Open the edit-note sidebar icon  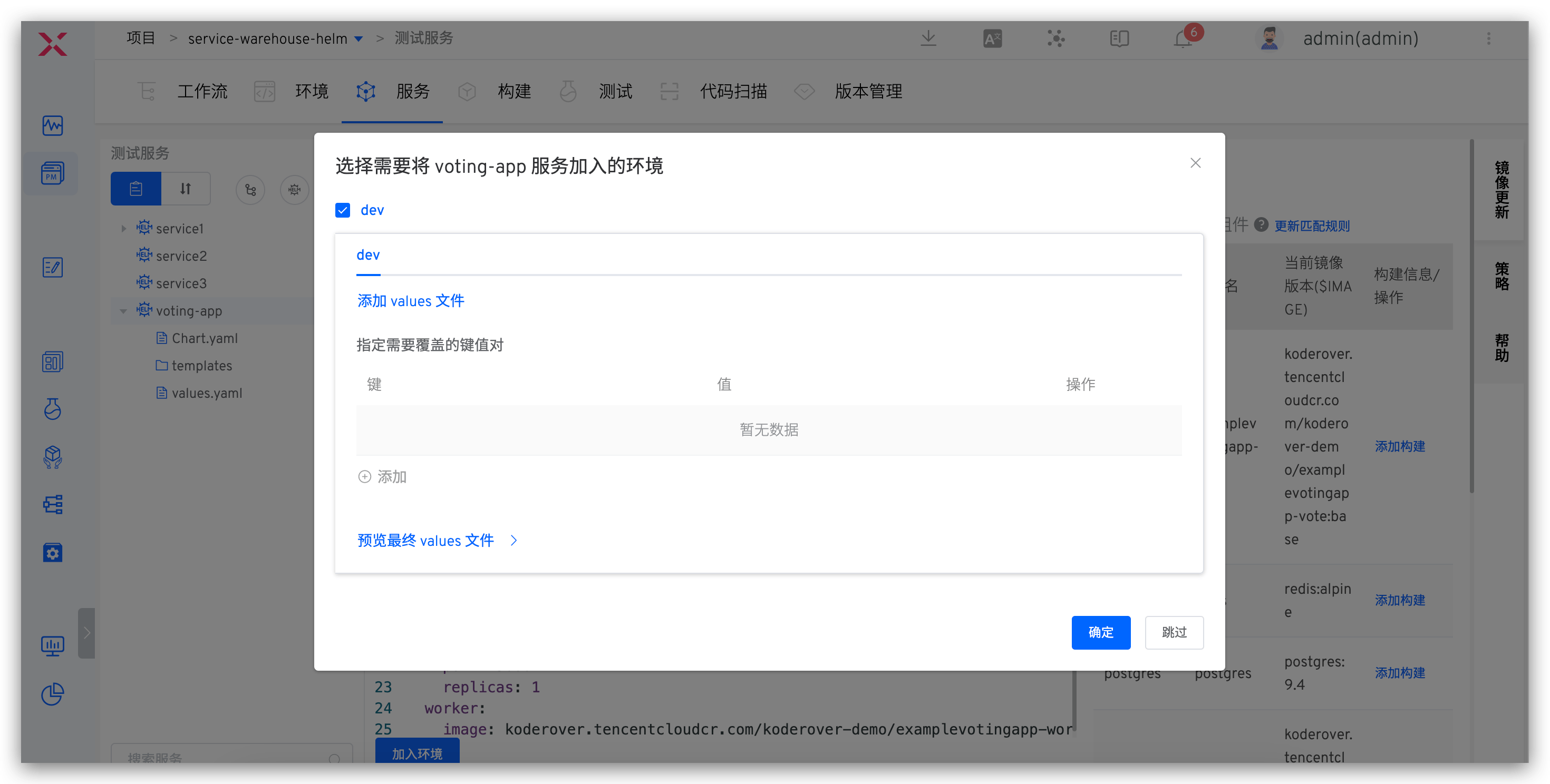click(53, 268)
